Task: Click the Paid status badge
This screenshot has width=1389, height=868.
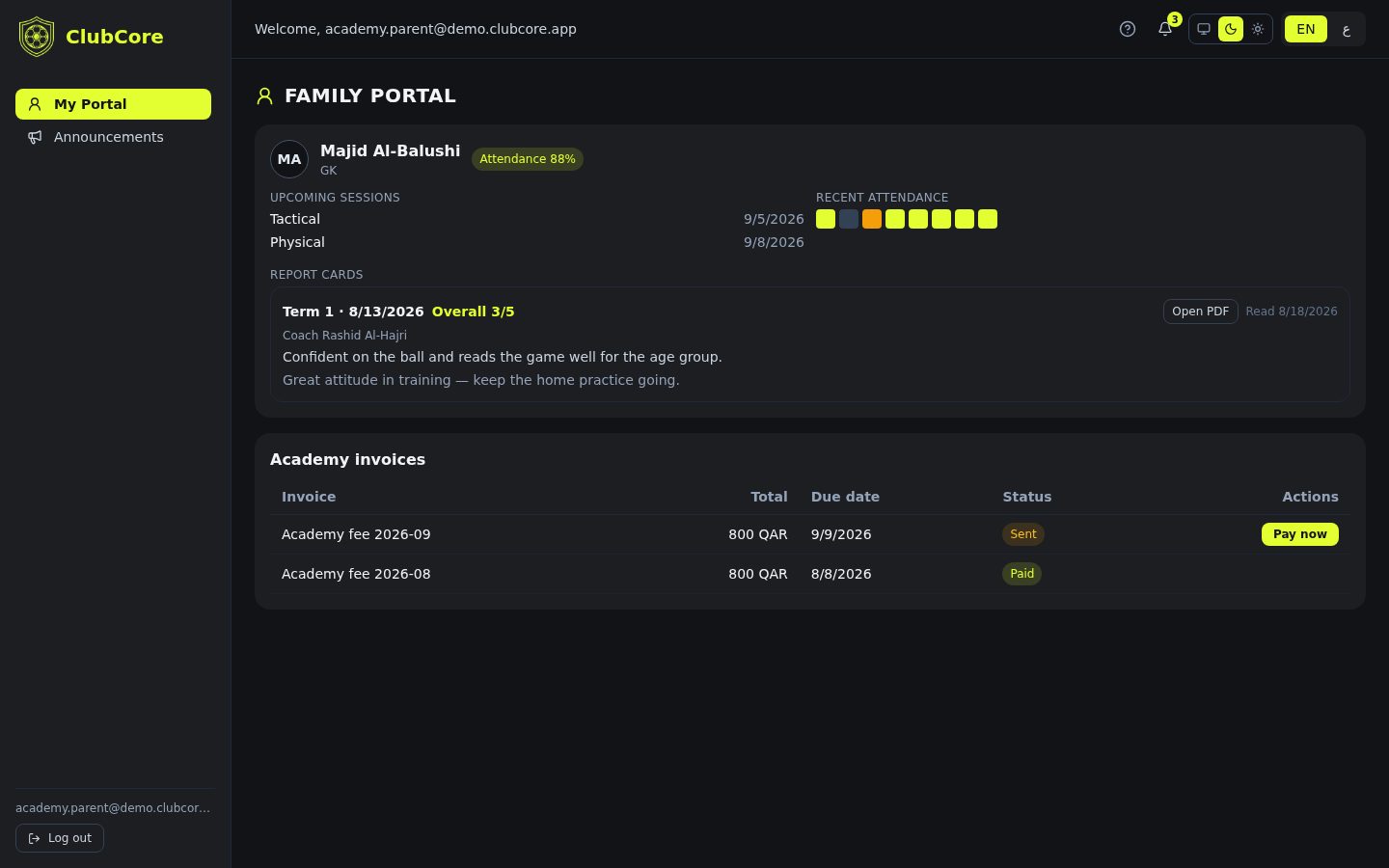Action: (x=1022, y=574)
